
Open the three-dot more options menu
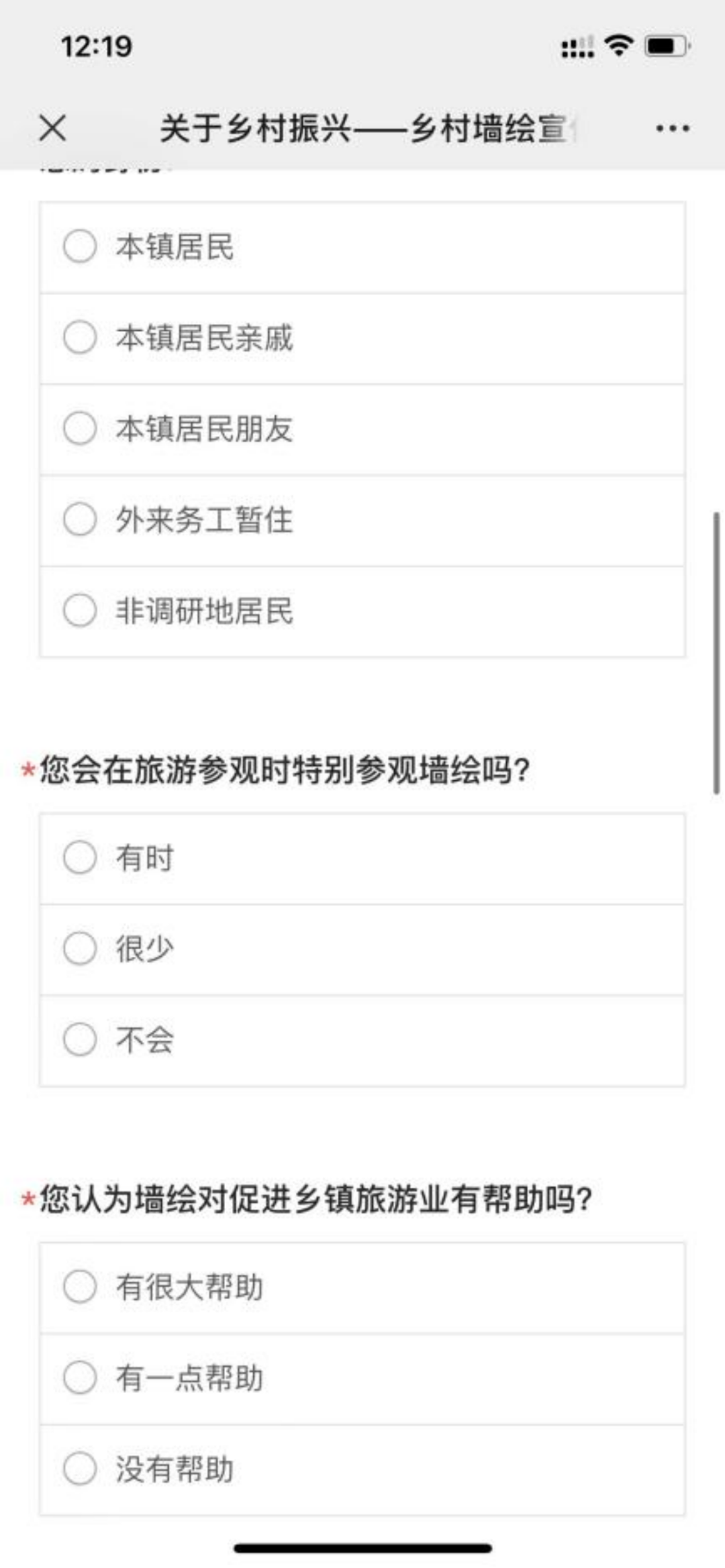(673, 128)
